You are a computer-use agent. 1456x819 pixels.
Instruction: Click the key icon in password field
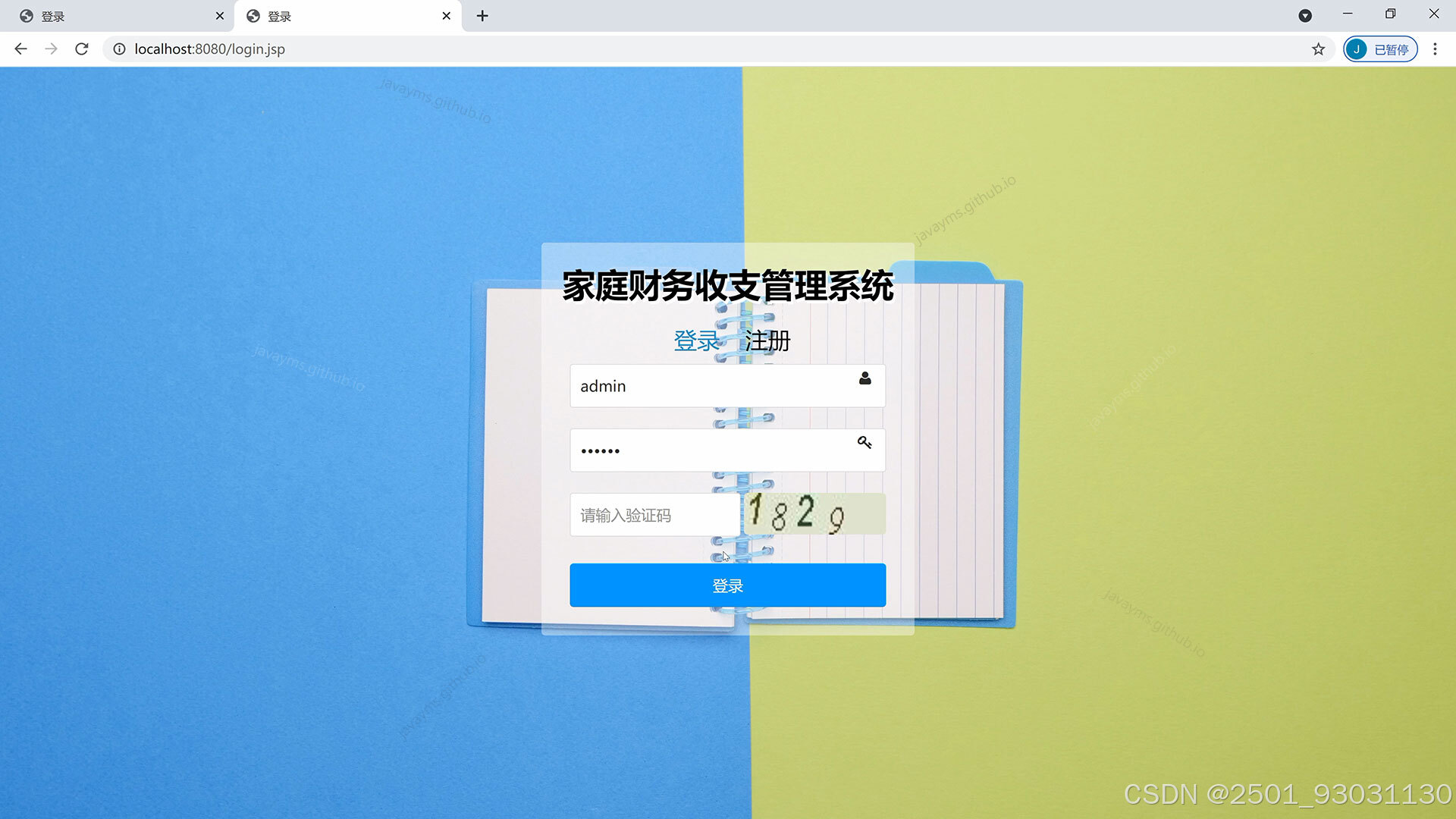tap(864, 443)
